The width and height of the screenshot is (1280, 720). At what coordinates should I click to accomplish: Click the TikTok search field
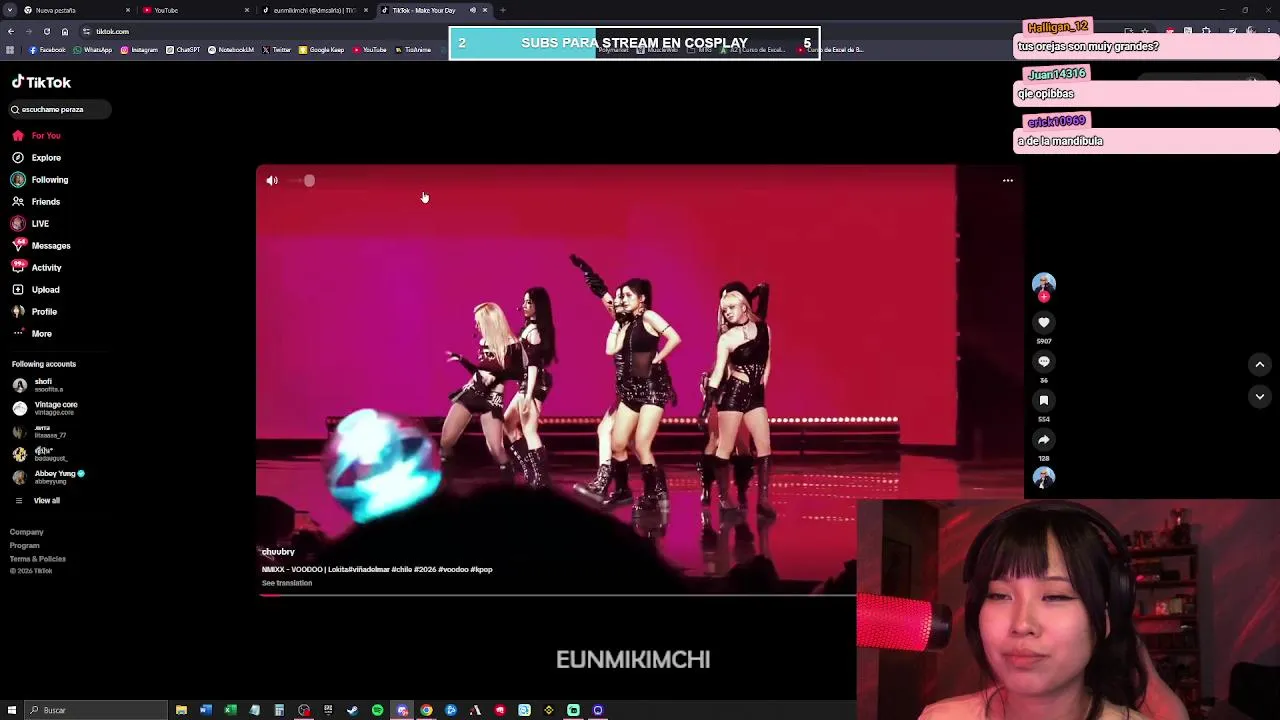(x=60, y=109)
